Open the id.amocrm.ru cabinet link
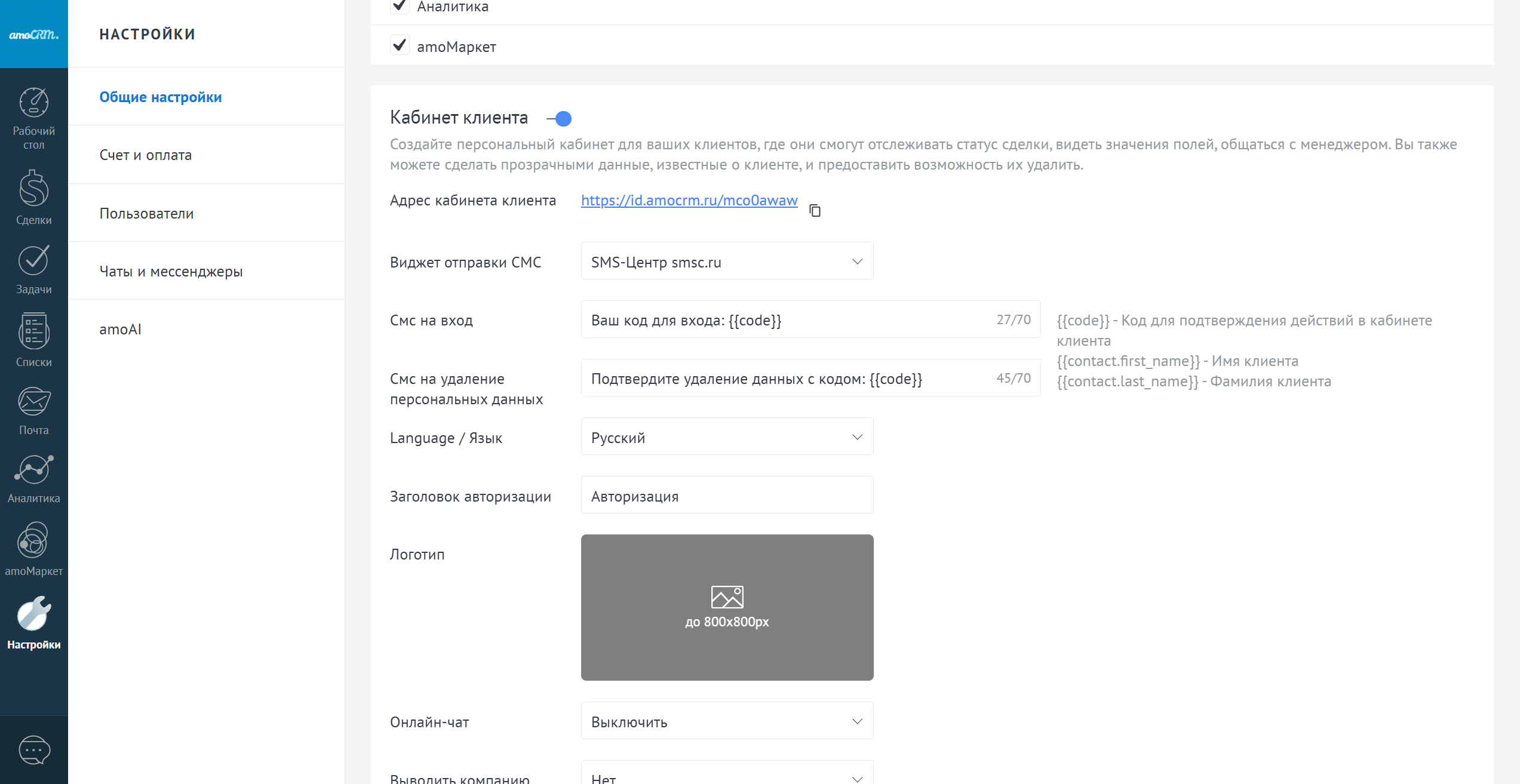The width and height of the screenshot is (1520, 784). (x=689, y=200)
